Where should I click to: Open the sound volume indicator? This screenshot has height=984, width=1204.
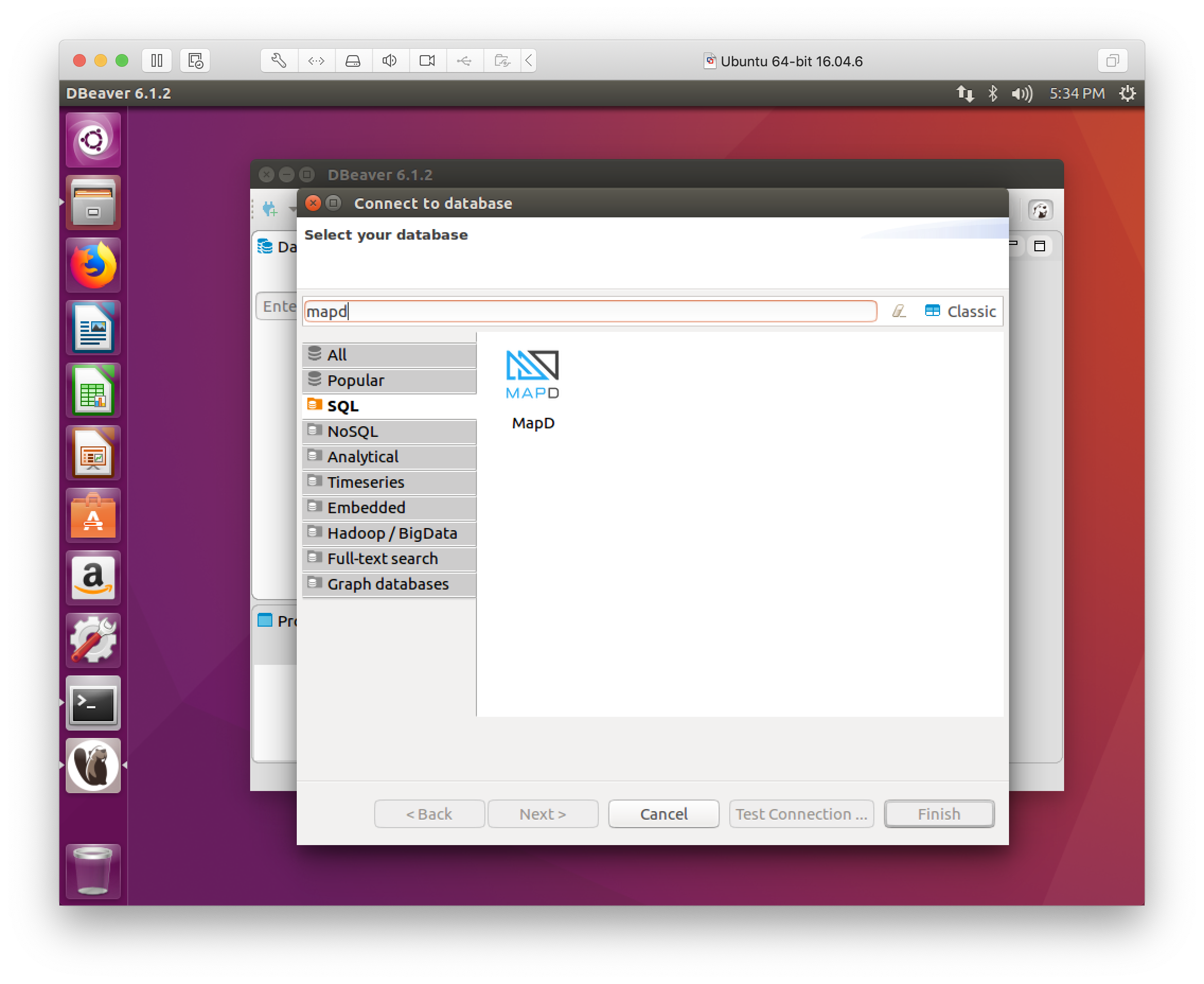coord(1022,93)
